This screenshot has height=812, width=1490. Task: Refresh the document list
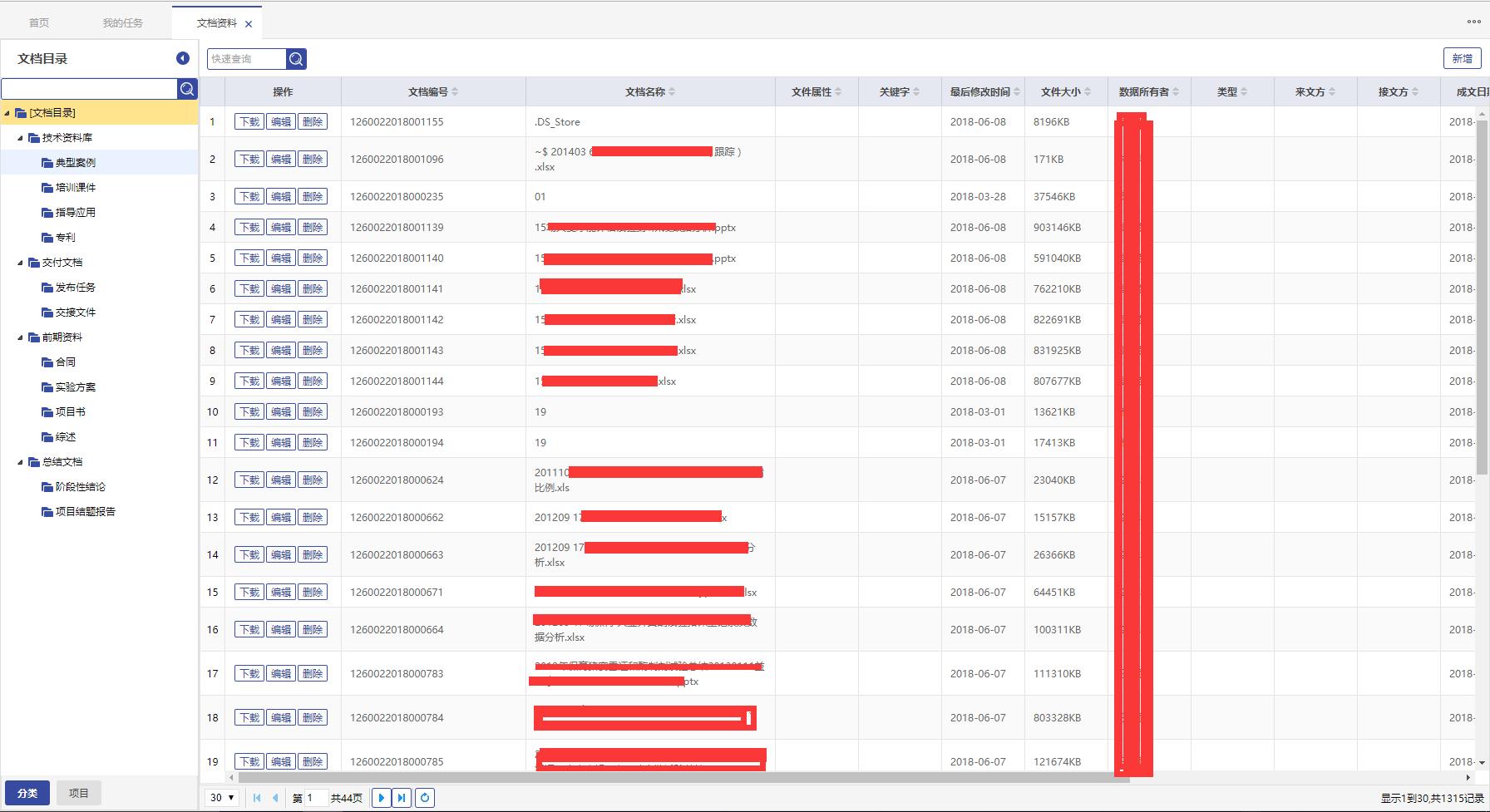pyautogui.click(x=424, y=798)
